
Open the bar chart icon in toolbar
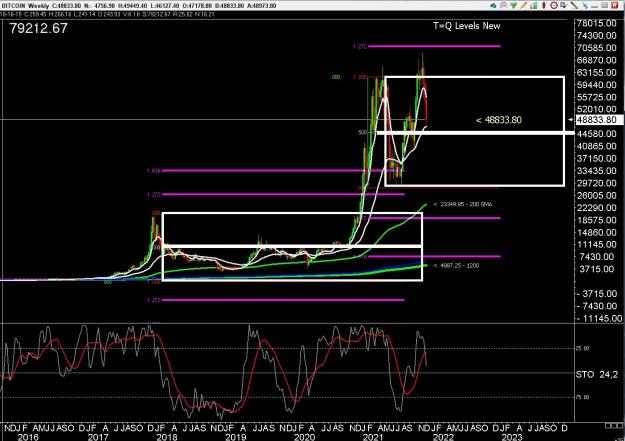click(534, 6)
